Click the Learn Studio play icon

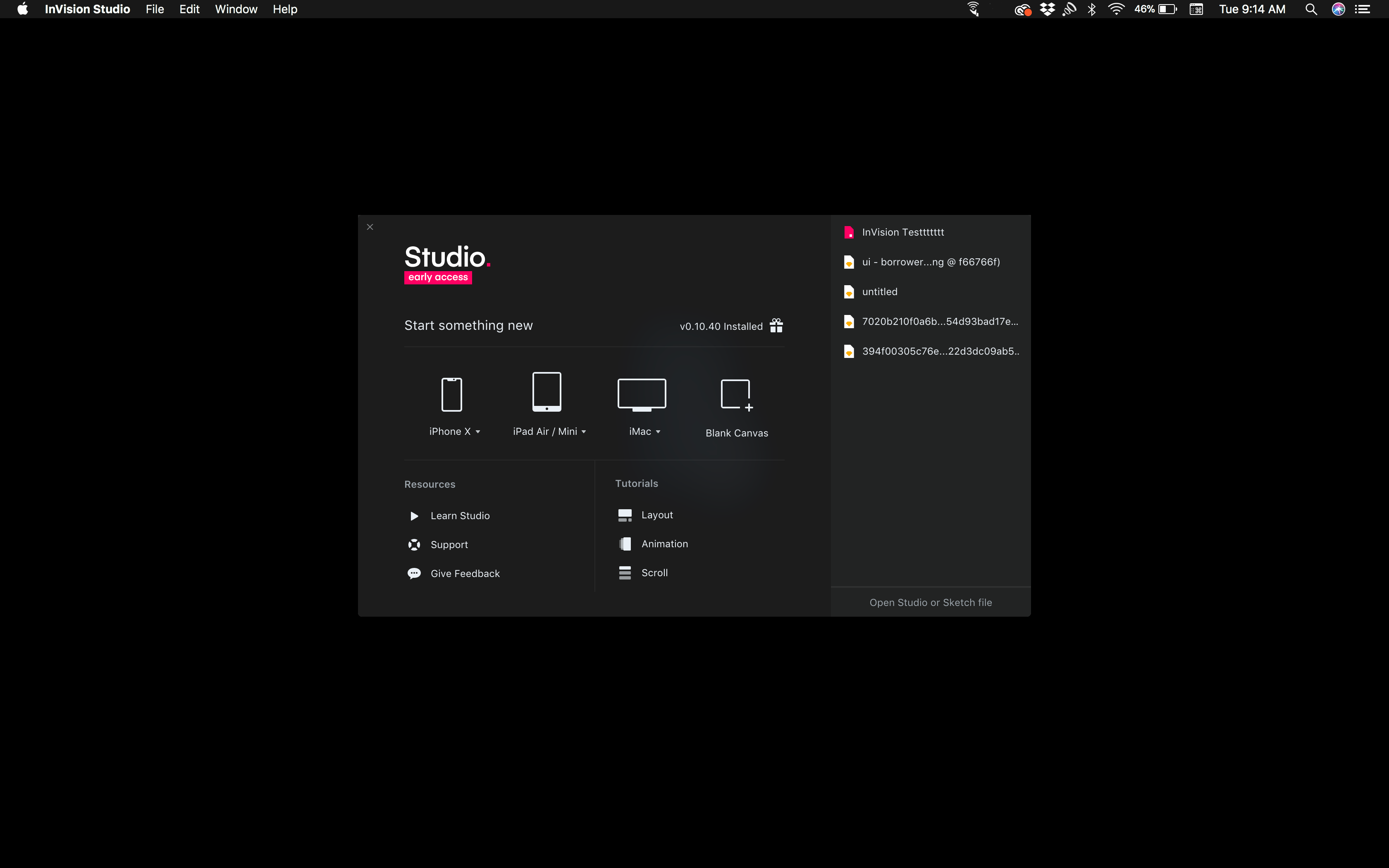point(414,516)
